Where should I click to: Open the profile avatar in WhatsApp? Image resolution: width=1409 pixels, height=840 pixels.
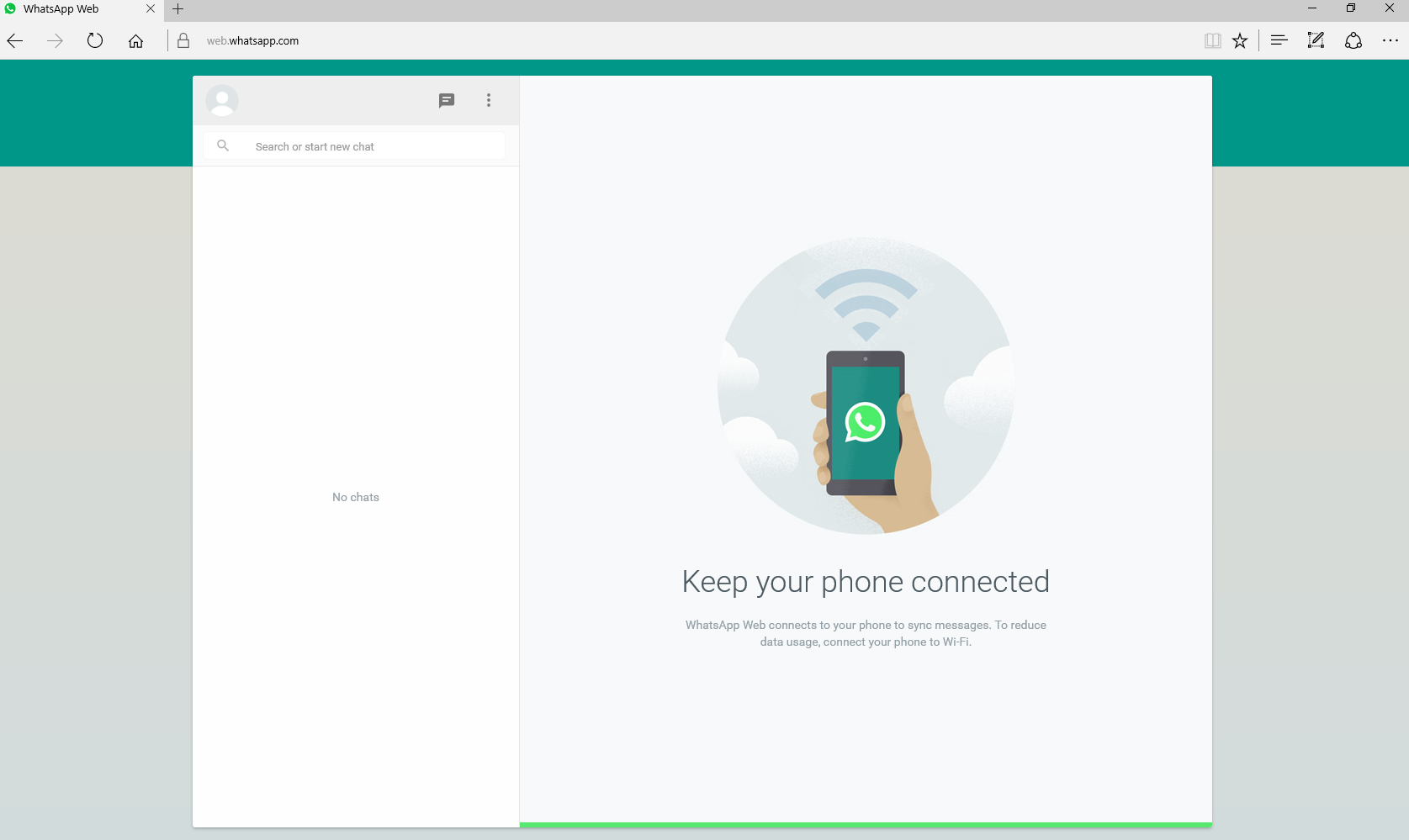tap(222, 101)
